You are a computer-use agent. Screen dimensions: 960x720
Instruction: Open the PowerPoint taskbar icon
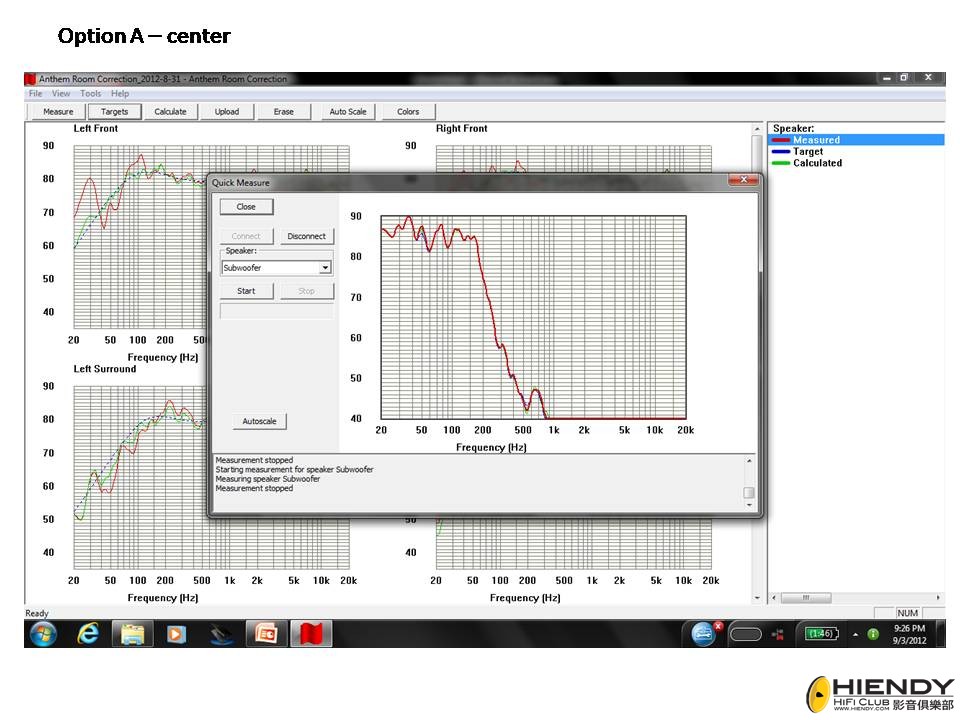(x=266, y=634)
